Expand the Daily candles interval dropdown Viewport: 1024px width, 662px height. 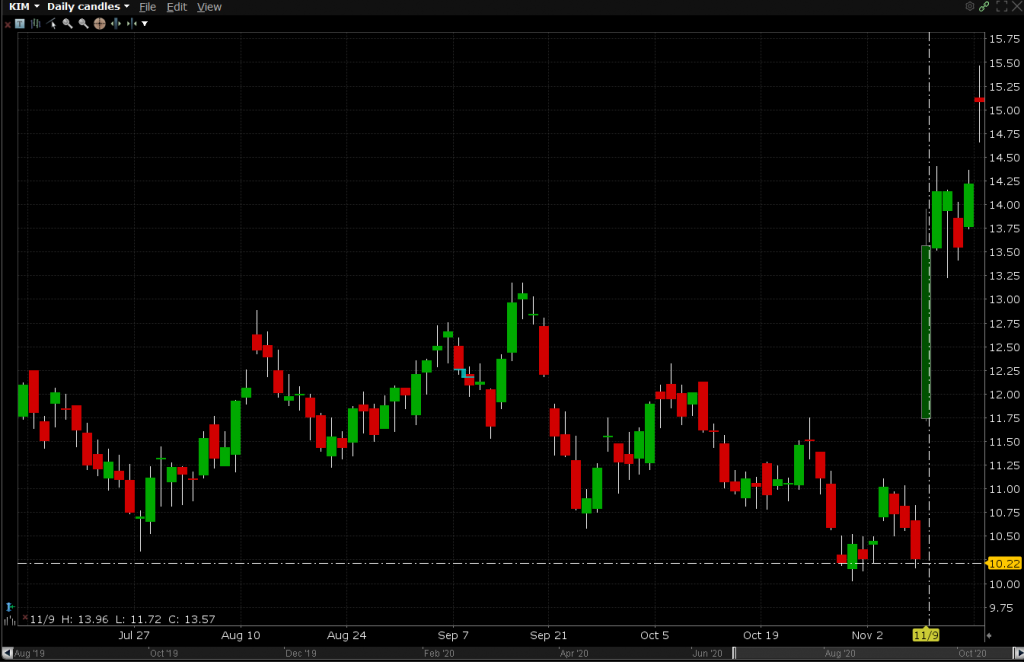pos(88,7)
